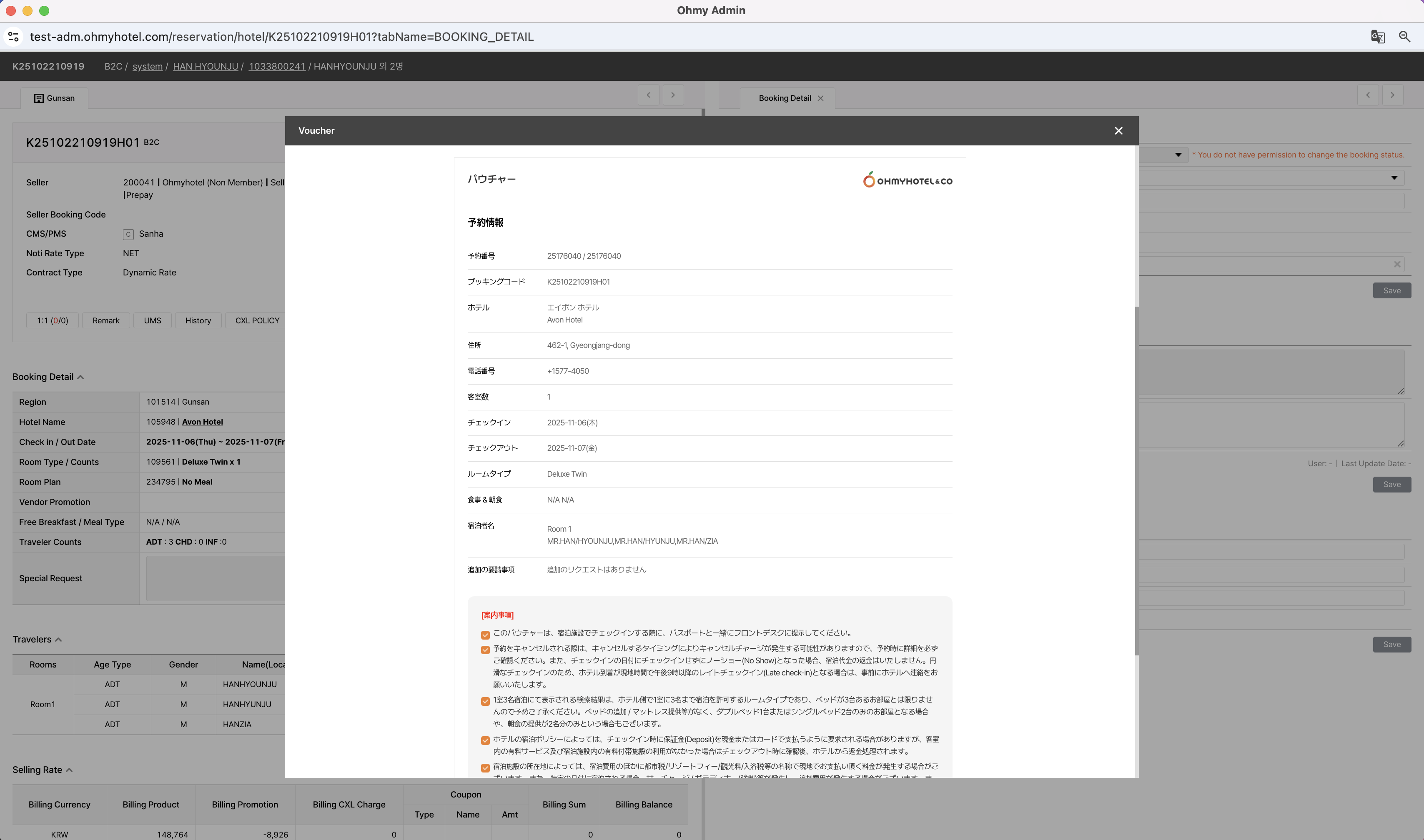The height and width of the screenshot is (840, 1424).
Task: Click the right arrow next to Gunsan tab
Action: coord(673,95)
